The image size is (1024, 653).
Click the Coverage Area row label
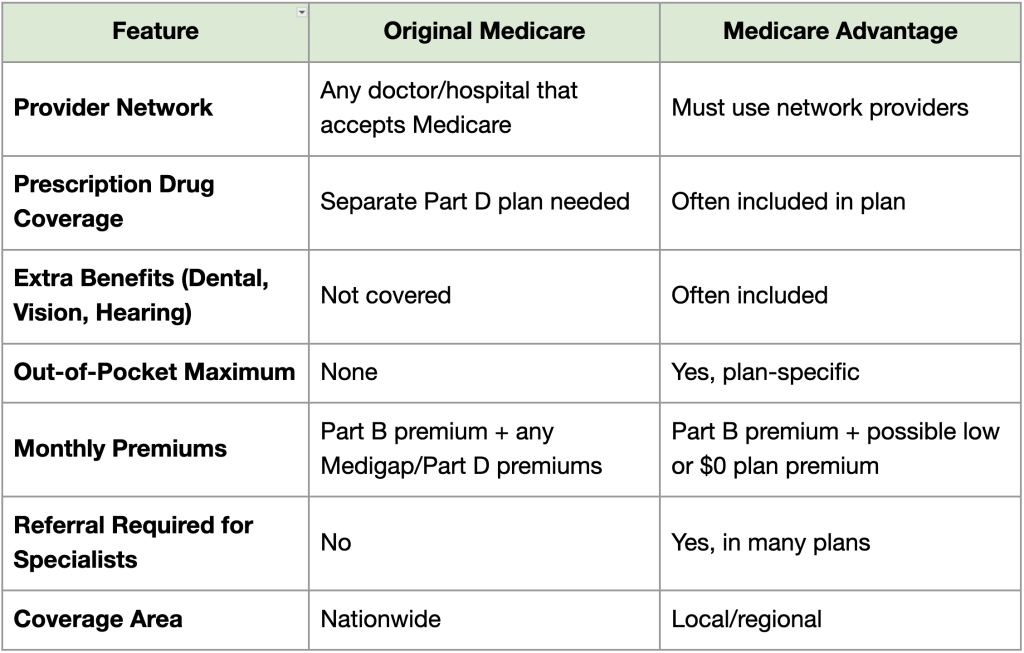[98, 619]
